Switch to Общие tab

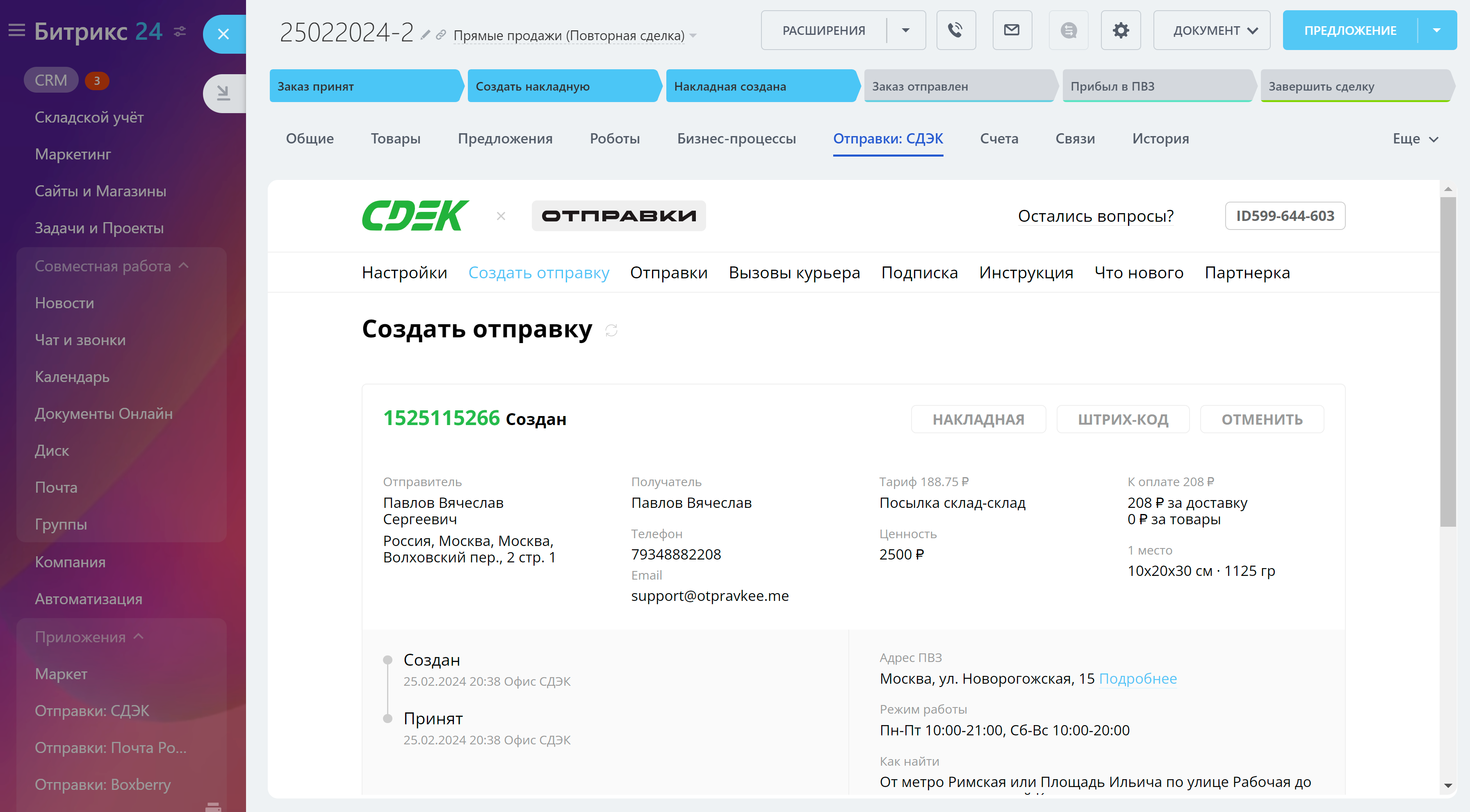coord(310,139)
